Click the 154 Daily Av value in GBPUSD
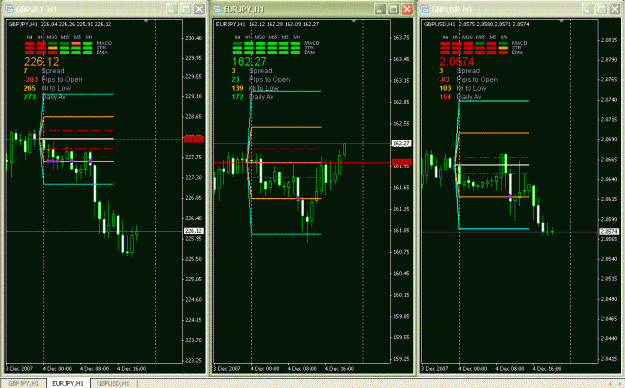 coord(445,97)
